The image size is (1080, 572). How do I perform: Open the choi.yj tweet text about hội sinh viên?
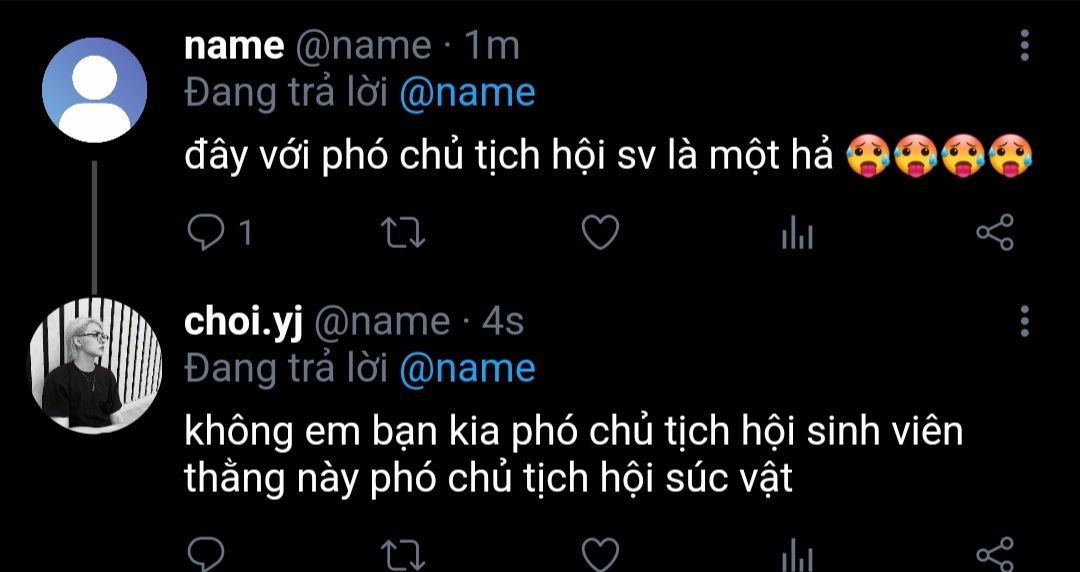tap(574, 456)
